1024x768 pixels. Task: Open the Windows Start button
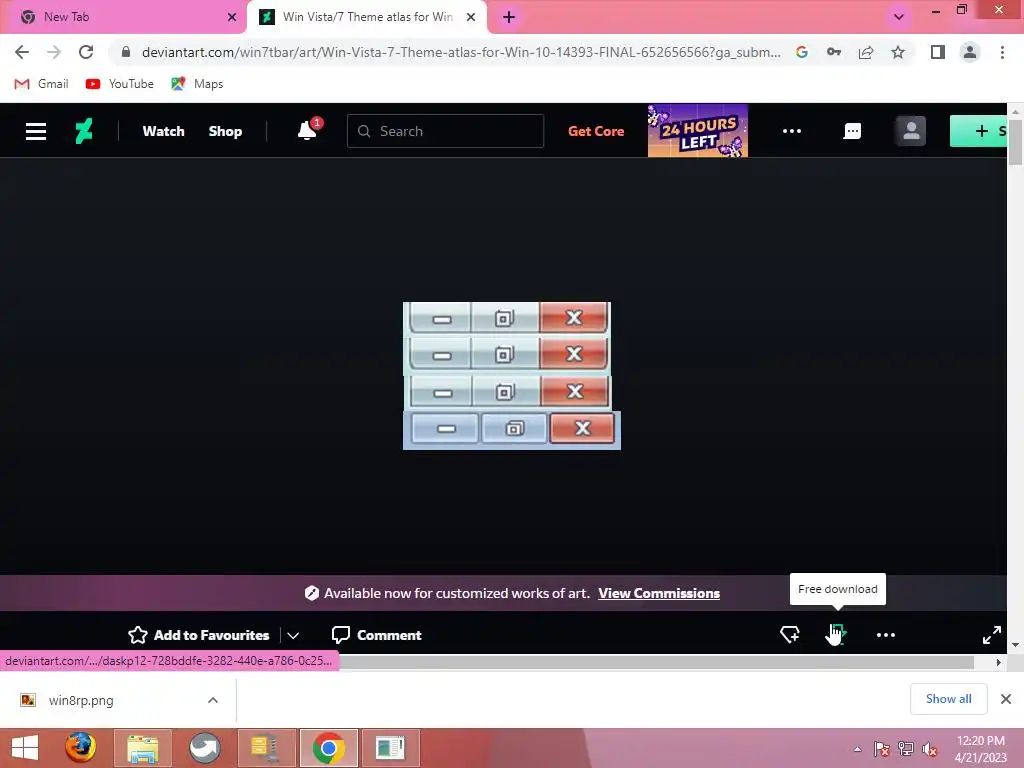(24, 748)
